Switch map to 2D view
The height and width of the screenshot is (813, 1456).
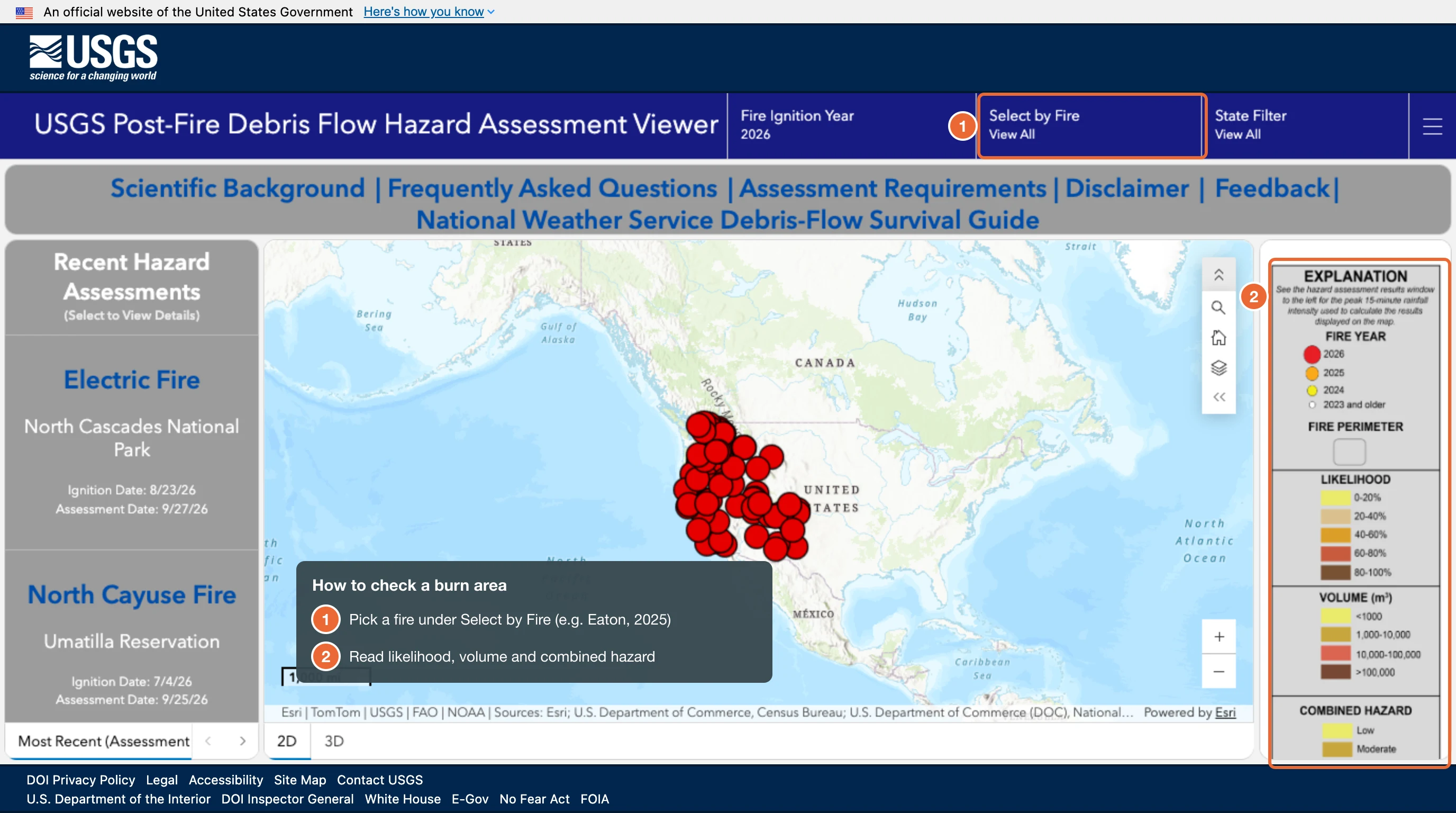(287, 740)
